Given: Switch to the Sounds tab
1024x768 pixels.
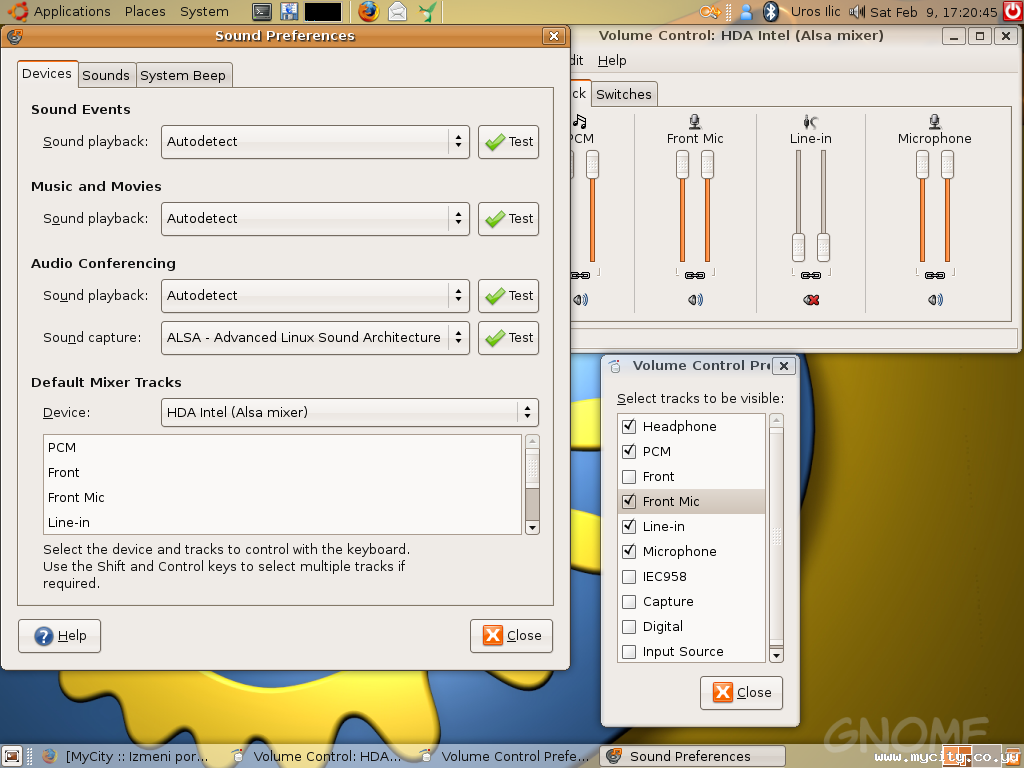Looking at the screenshot, I should tap(106, 75).
